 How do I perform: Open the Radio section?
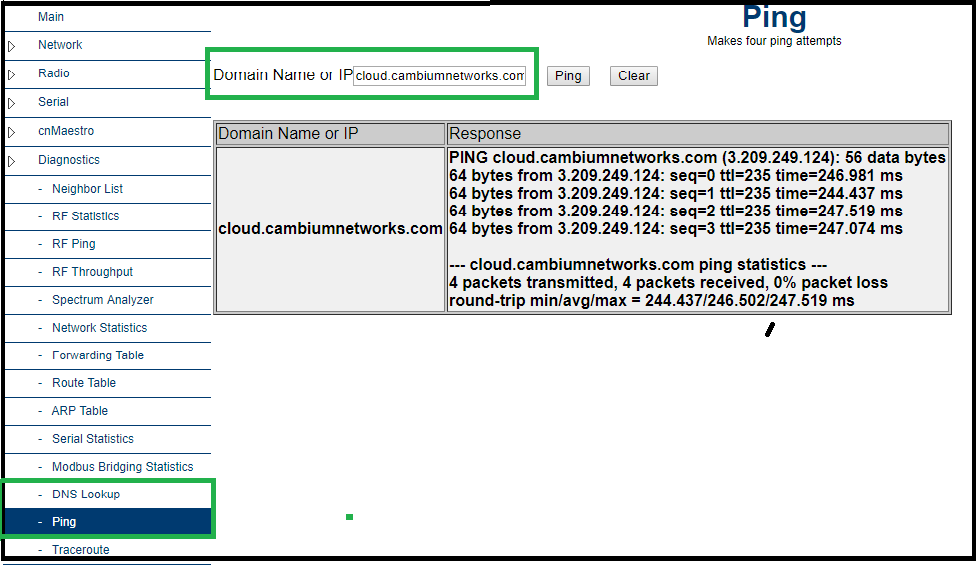(x=54, y=73)
